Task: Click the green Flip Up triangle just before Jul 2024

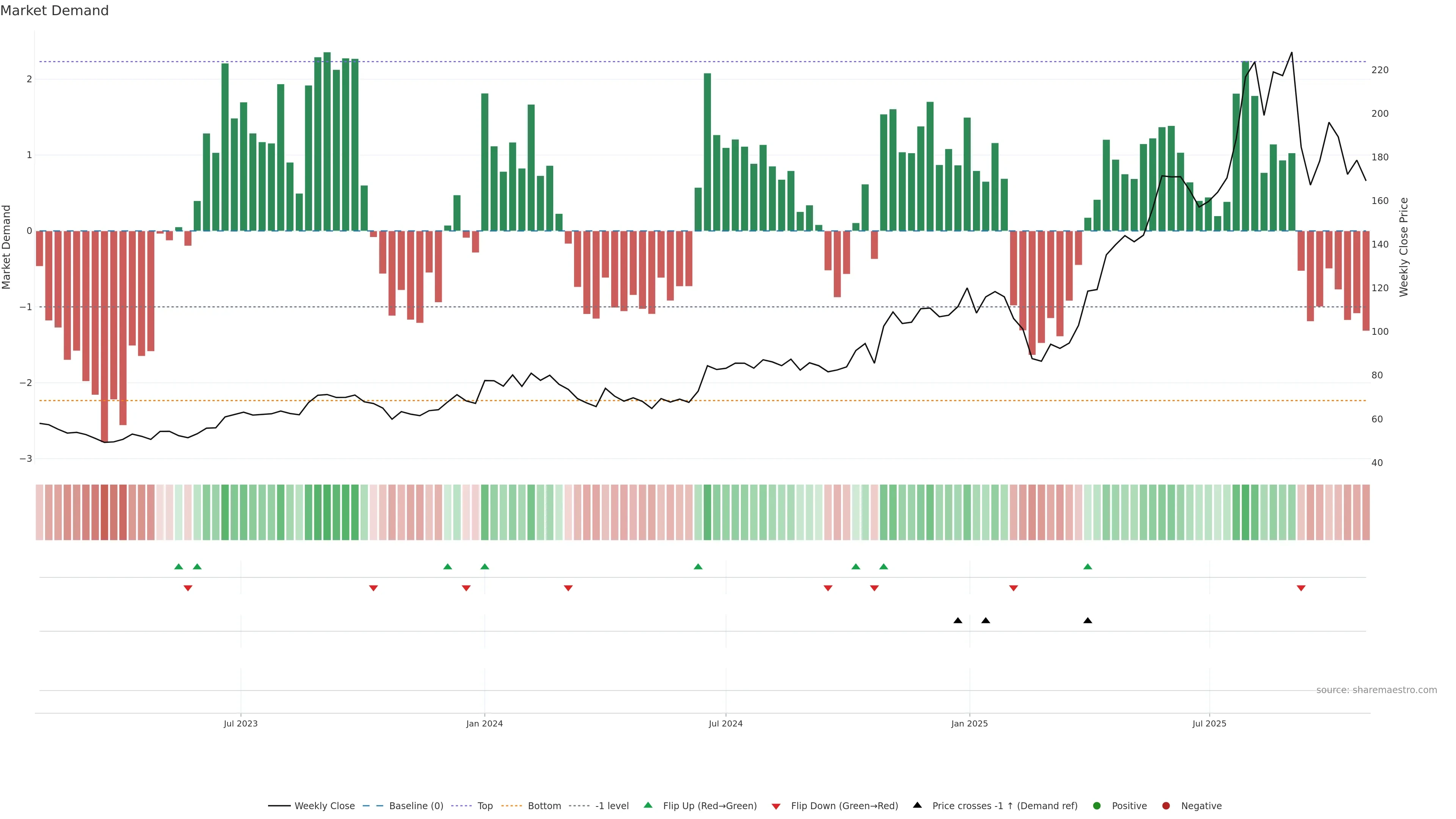Action: (x=698, y=566)
